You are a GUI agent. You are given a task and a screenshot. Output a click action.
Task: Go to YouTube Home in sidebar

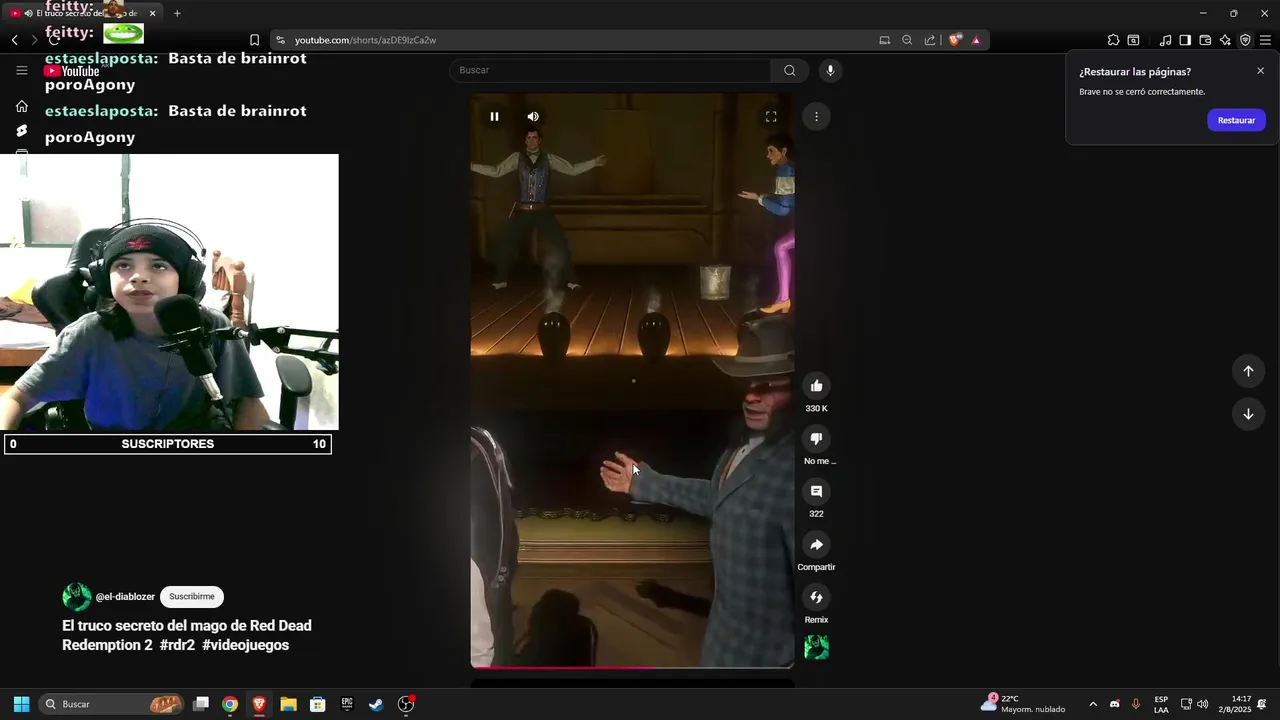(x=22, y=106)
